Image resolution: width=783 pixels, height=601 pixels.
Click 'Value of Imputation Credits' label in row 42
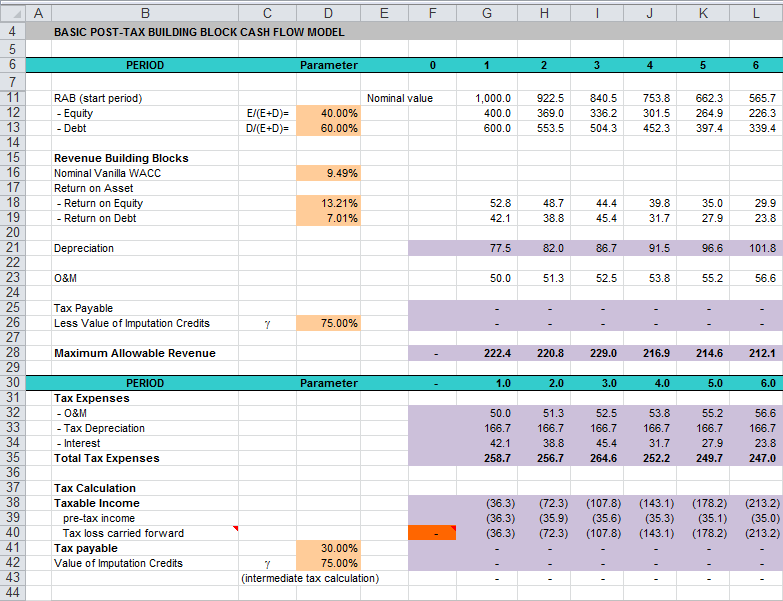[x=118, y=563]
